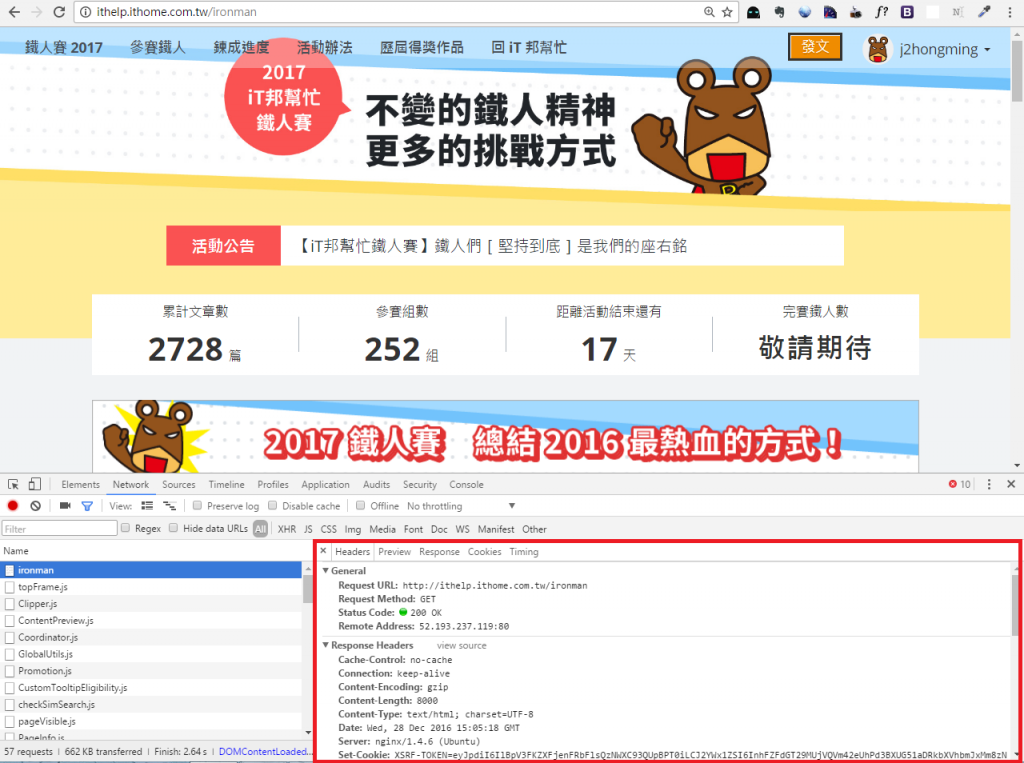Close the request details pane

[323, 551]
